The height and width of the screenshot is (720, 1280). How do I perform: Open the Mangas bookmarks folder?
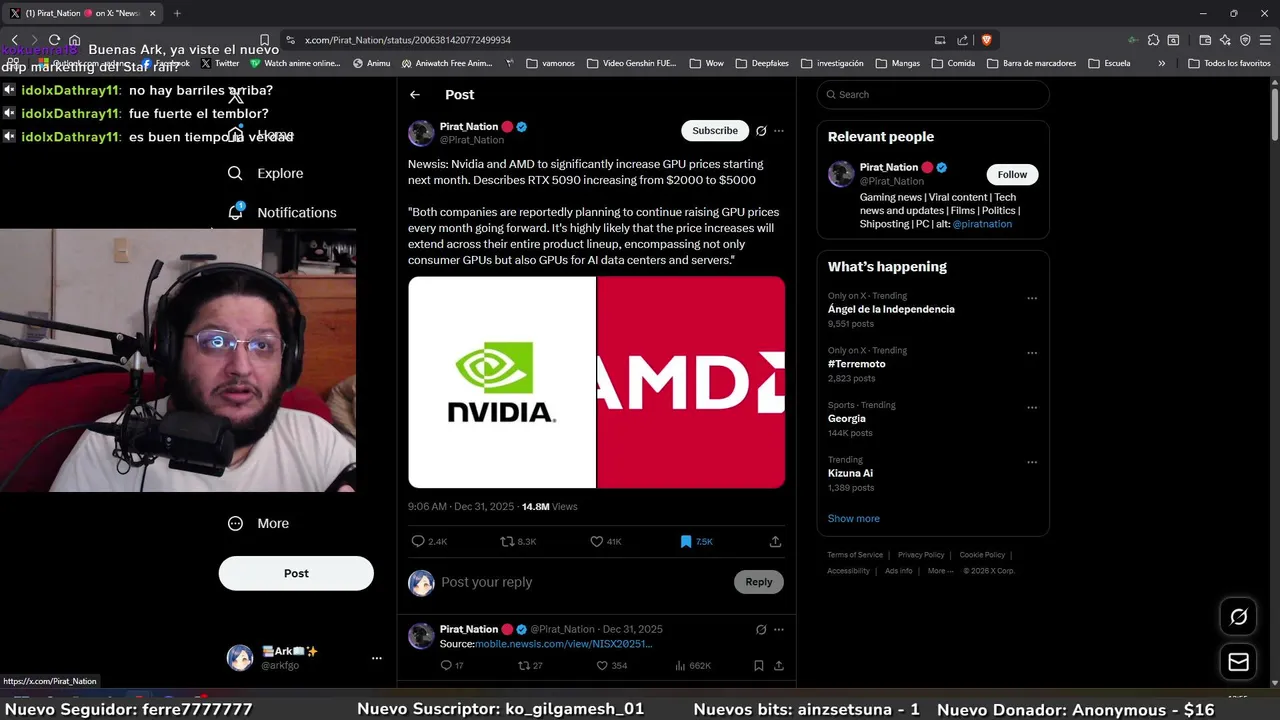[x=897, y=63]
